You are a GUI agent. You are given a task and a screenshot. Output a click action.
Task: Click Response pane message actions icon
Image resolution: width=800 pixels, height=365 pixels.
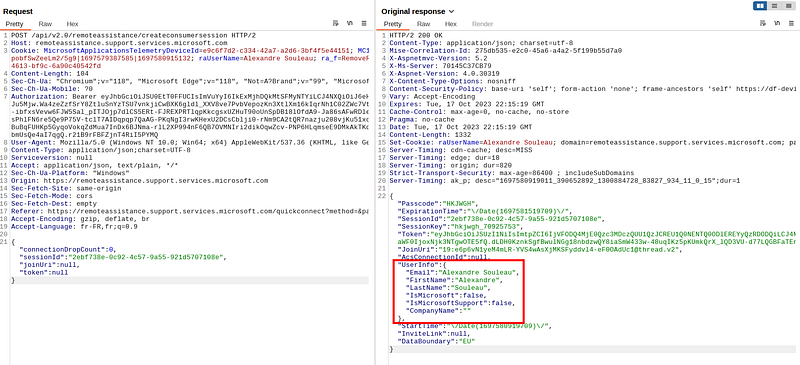tap(763, 23)
